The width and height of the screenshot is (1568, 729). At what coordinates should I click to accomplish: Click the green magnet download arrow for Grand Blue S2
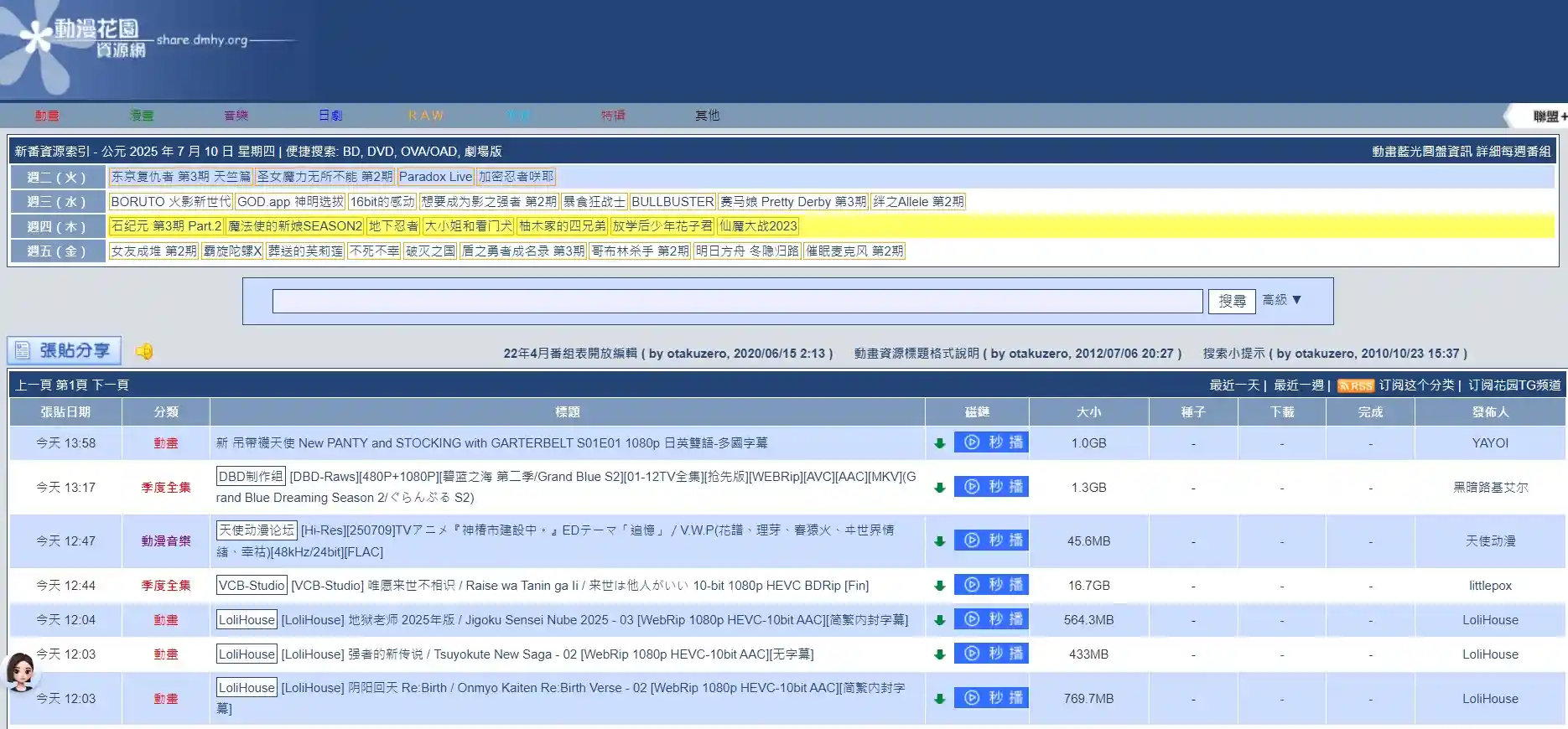(939, 488)
